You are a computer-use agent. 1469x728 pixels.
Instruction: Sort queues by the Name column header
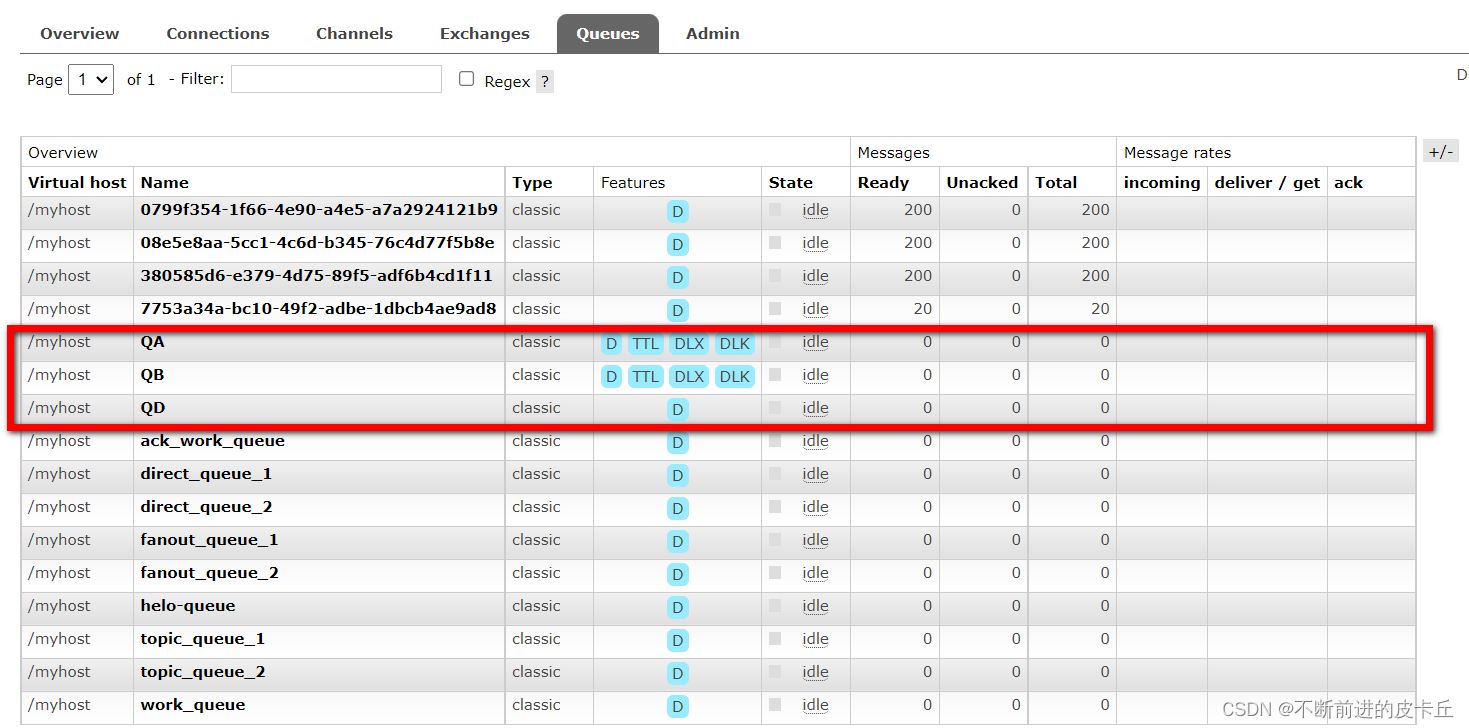point(165,183)
